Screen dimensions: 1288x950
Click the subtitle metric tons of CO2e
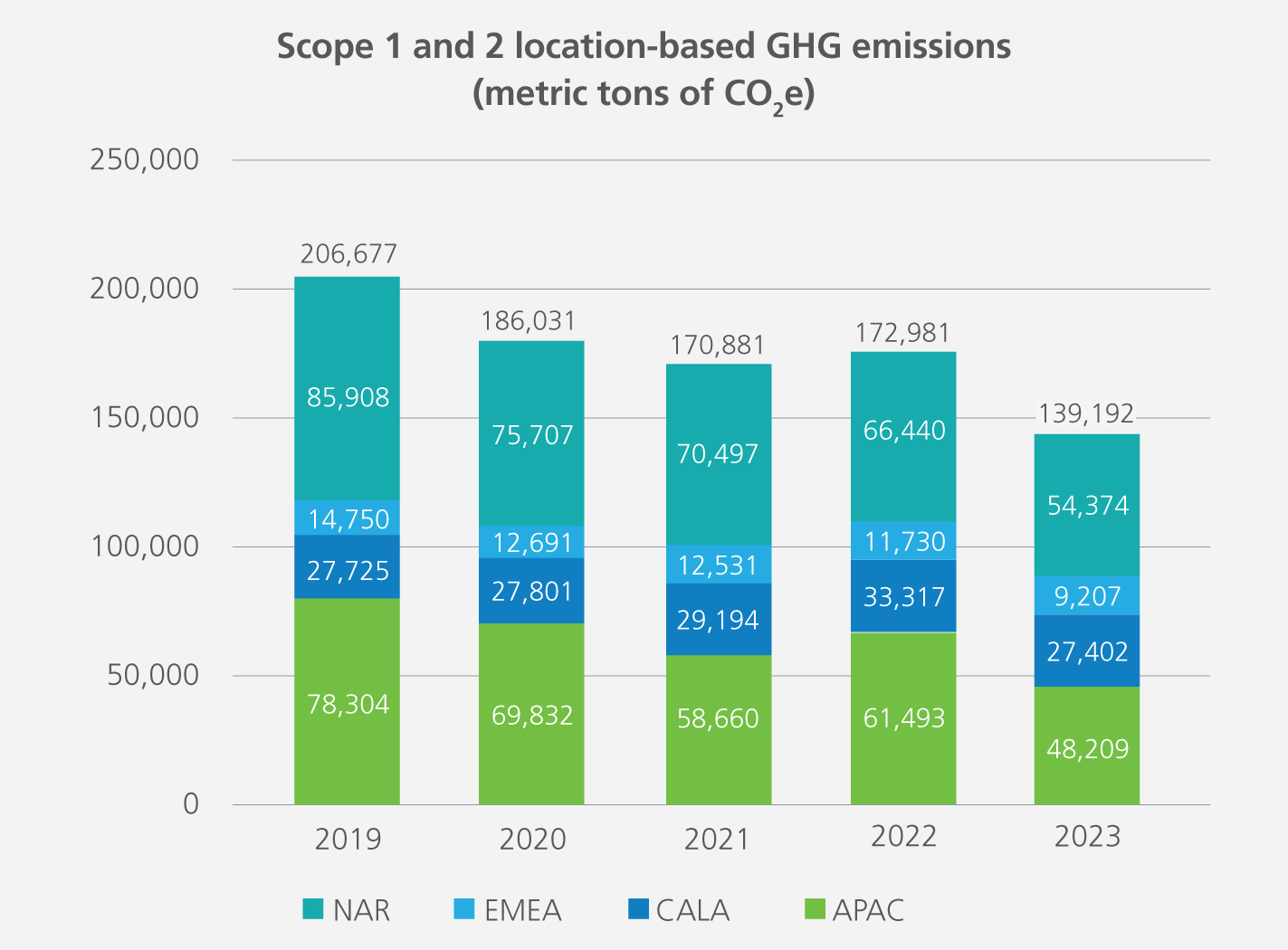[644, 95]
